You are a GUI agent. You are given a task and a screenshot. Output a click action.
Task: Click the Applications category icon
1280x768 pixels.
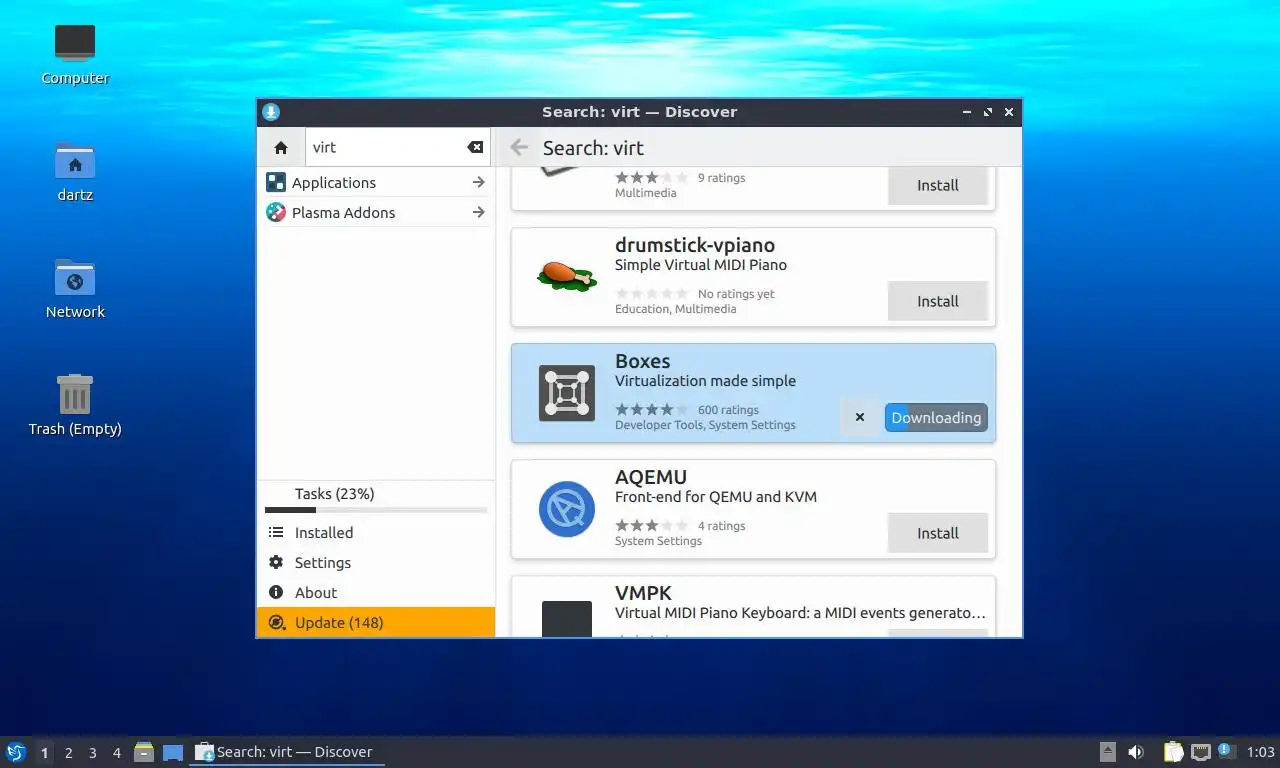point(276,182)
